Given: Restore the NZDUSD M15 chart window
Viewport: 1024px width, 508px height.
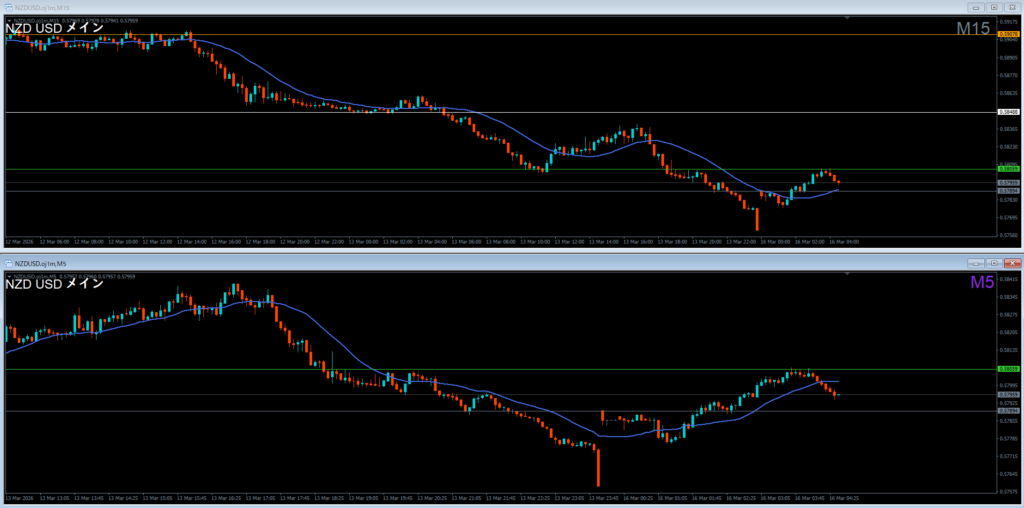Looking at the screenshot, I should point(995,7).
